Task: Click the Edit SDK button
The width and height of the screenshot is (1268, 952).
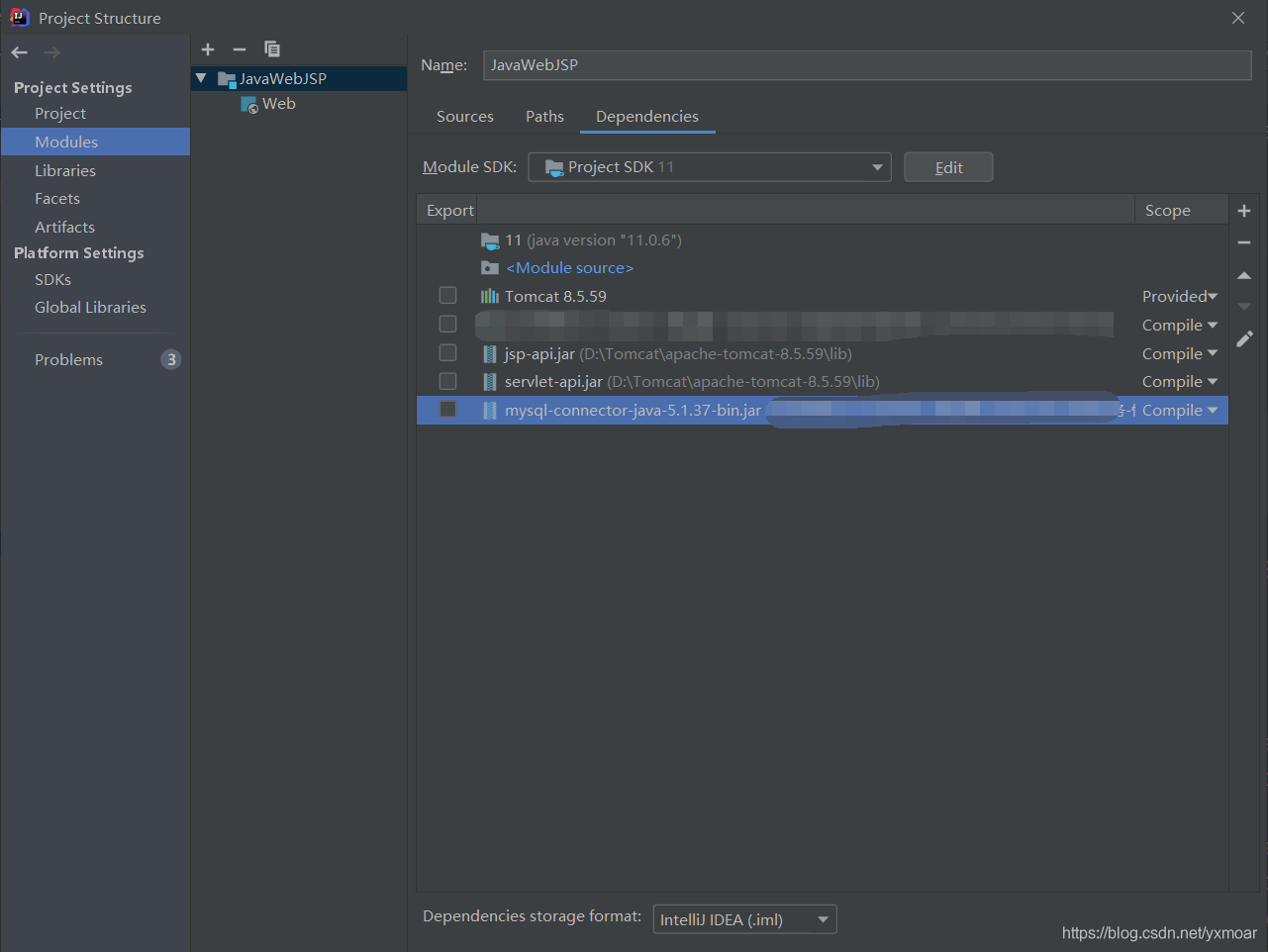Action: point(948,167)
